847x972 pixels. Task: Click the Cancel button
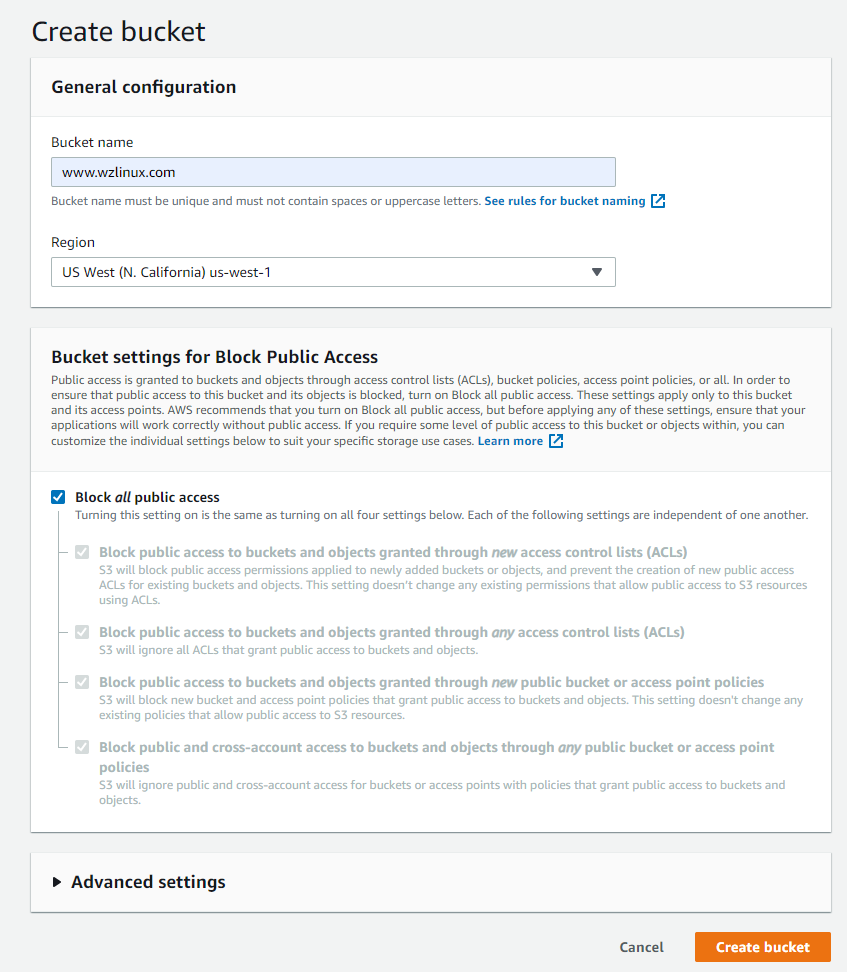coord(641,947)
